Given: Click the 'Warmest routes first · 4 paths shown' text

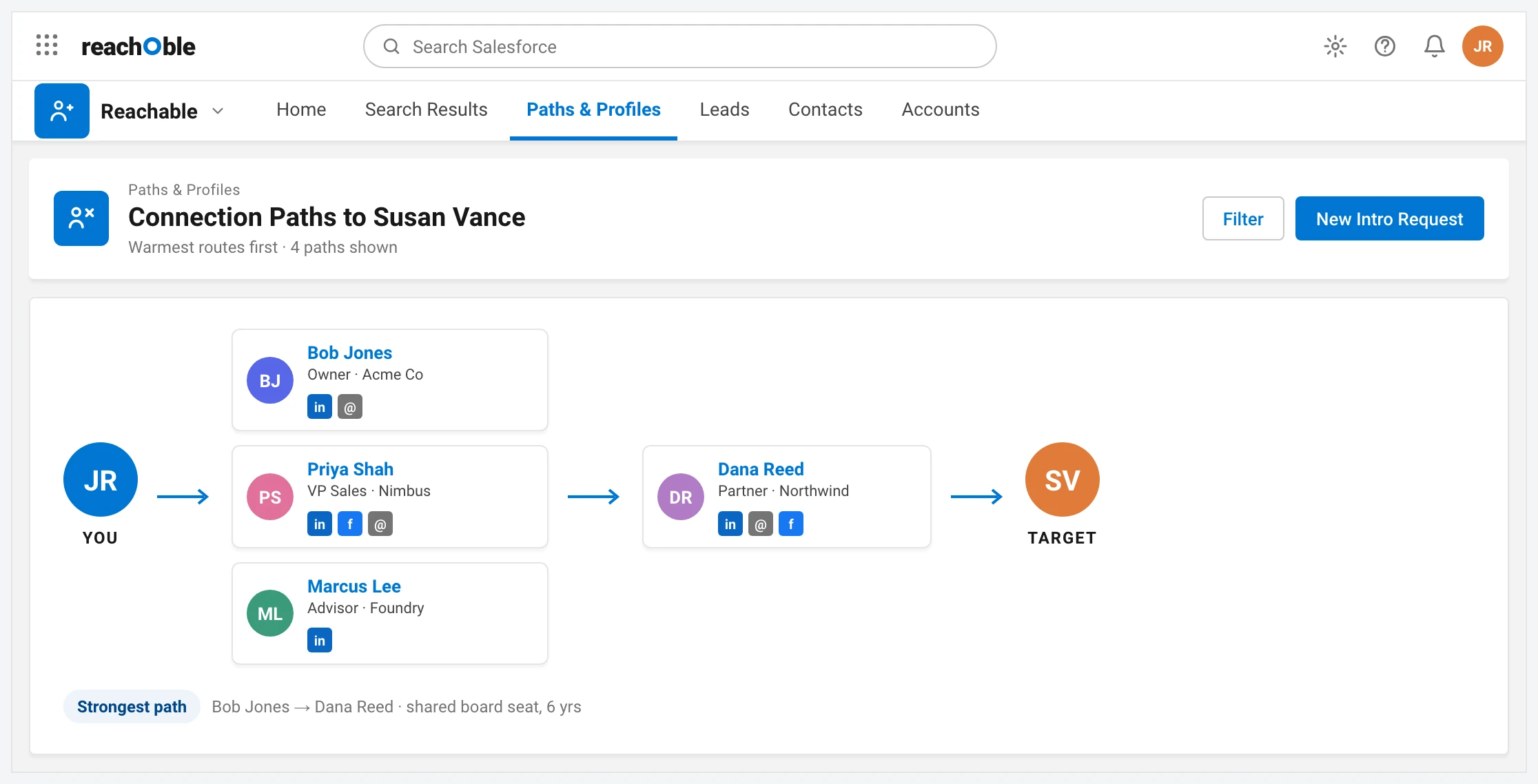Looking at the screenshot, I should pyautogui.click(x=263, y=247).
